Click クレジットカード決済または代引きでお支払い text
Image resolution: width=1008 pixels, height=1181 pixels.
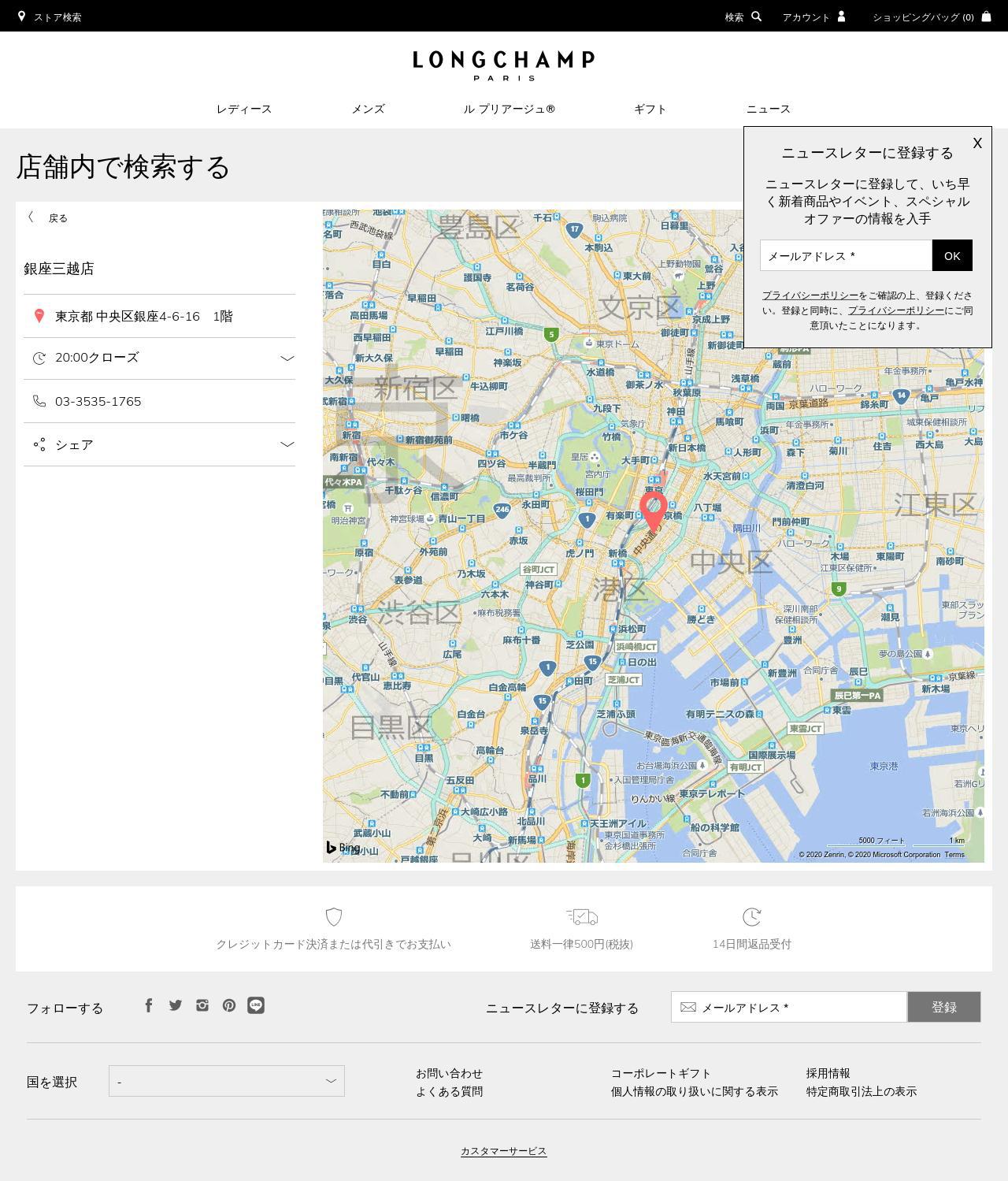pos(334,944)
